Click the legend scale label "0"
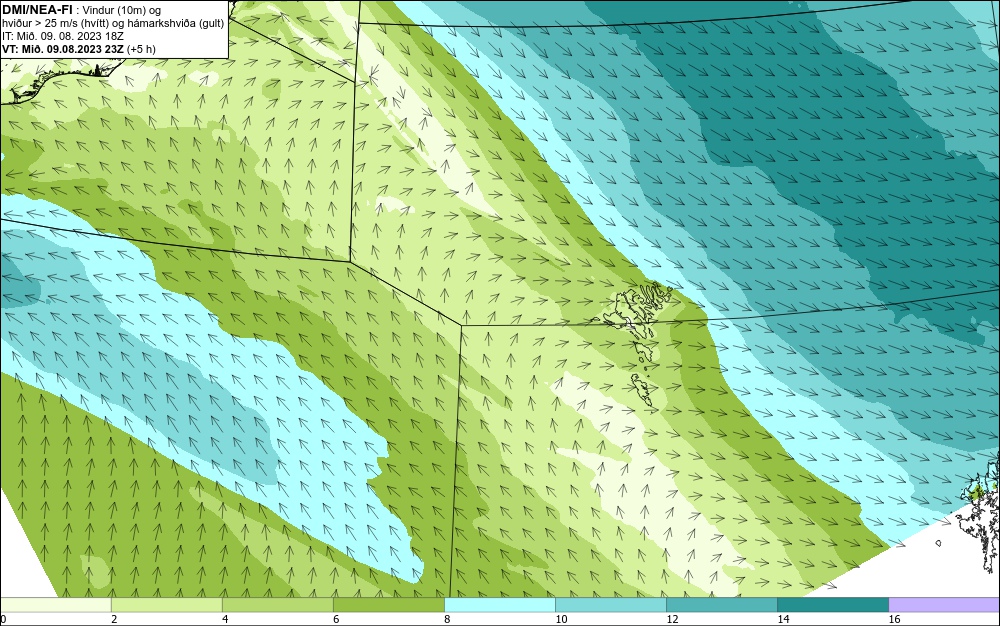This screenshot has width=1000, height=626. point(3,619)
